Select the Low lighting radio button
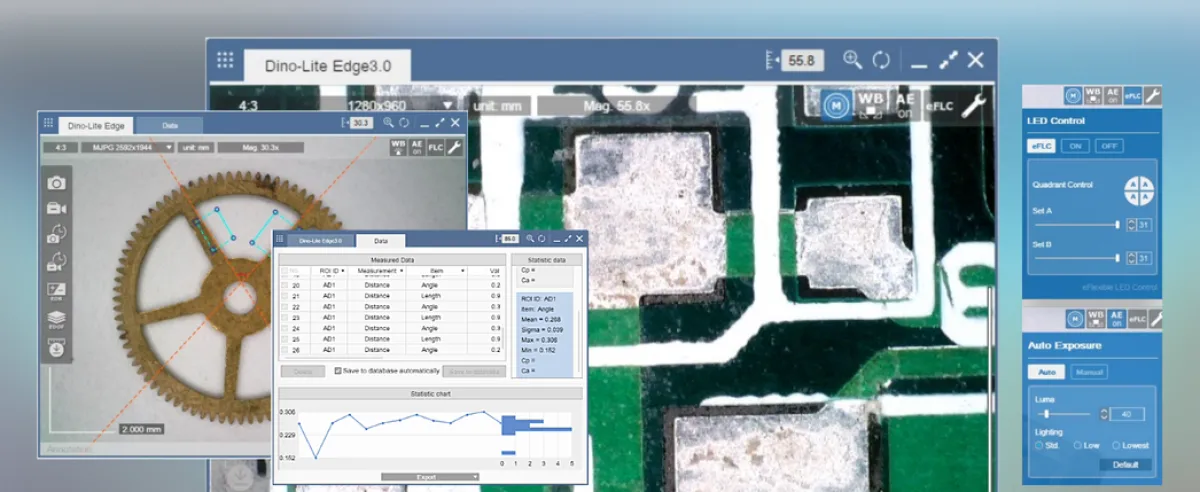Viewport: 1200px width, 492px height. pos(1079,445)
